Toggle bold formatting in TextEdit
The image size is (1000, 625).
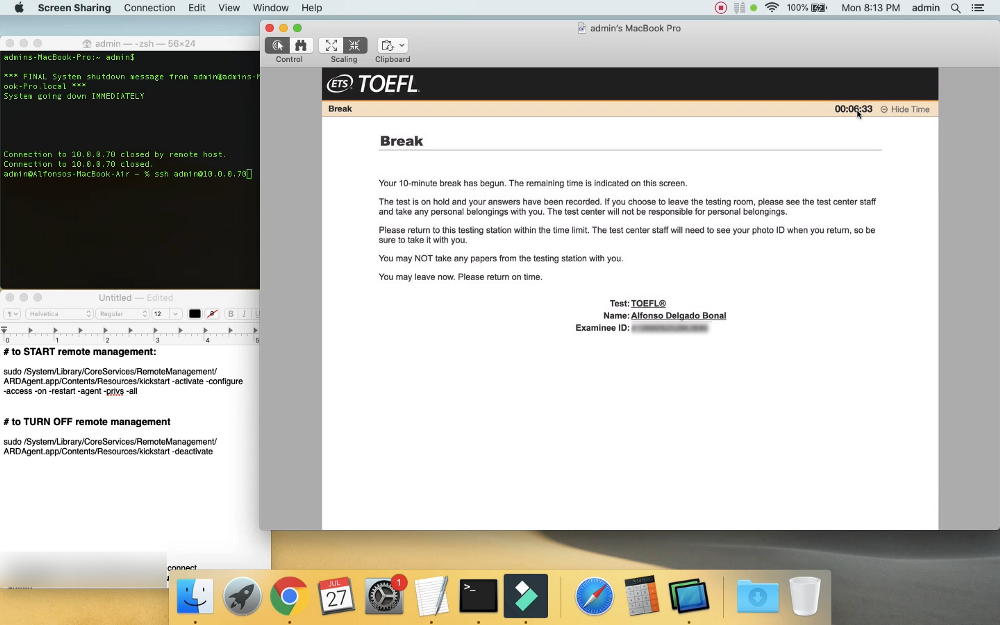pos(231,314)
